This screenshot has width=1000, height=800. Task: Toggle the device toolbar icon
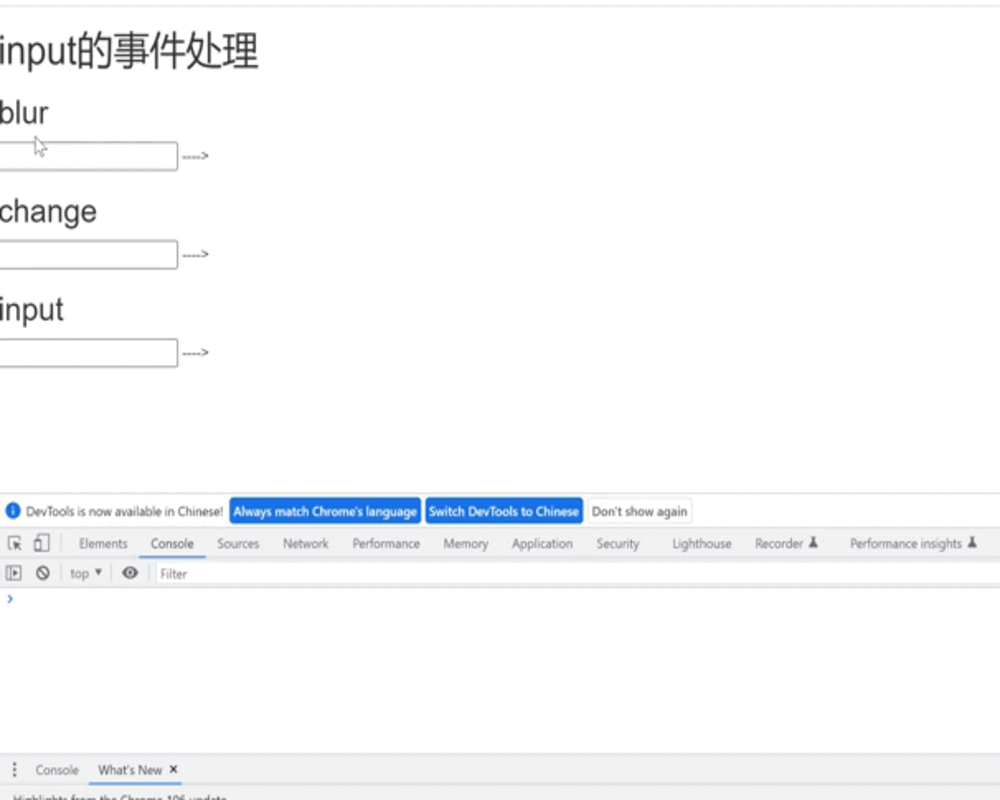coord(41,544)
